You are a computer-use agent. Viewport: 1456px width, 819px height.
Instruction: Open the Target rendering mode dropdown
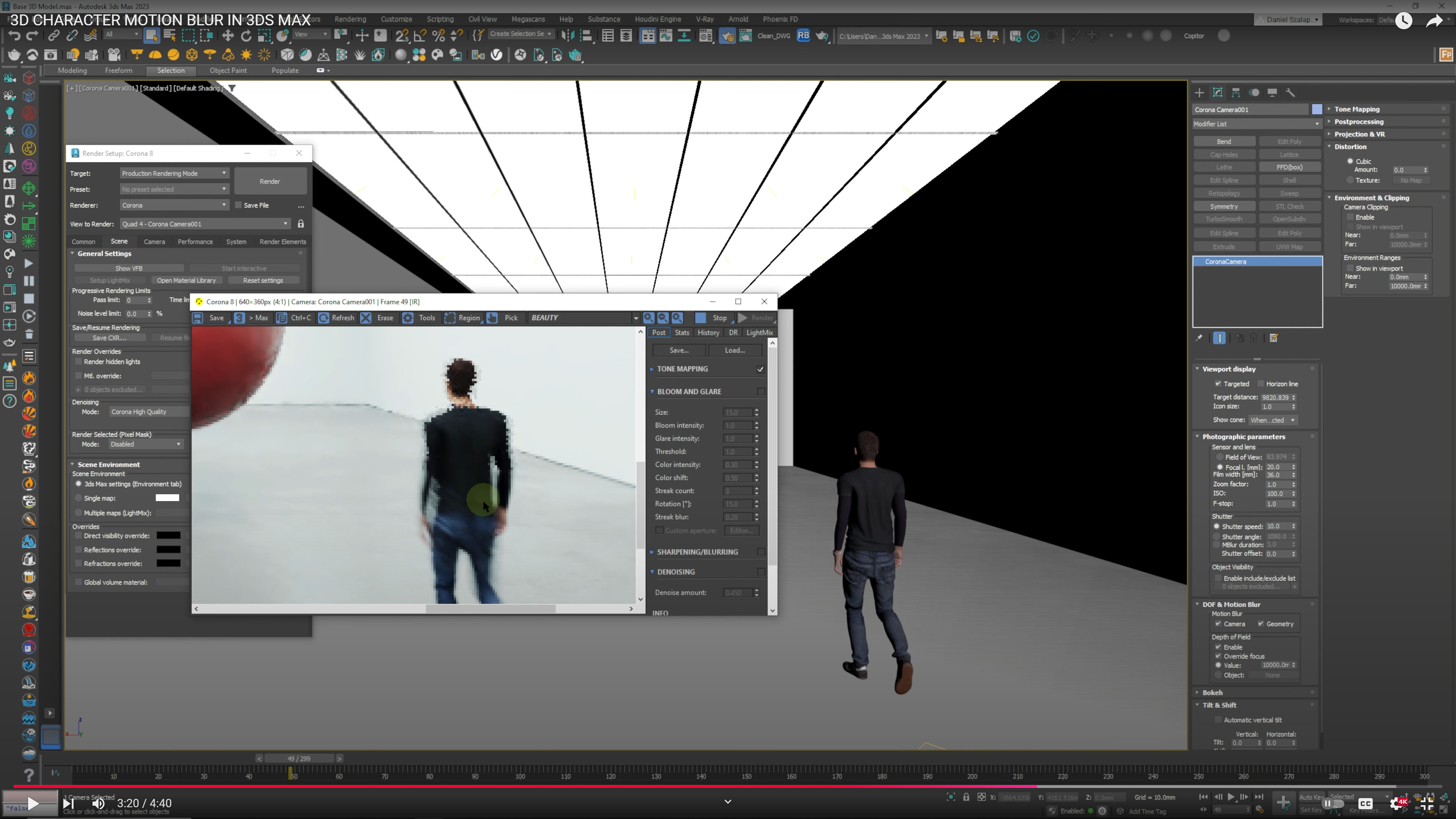click(x=174, y=174)
